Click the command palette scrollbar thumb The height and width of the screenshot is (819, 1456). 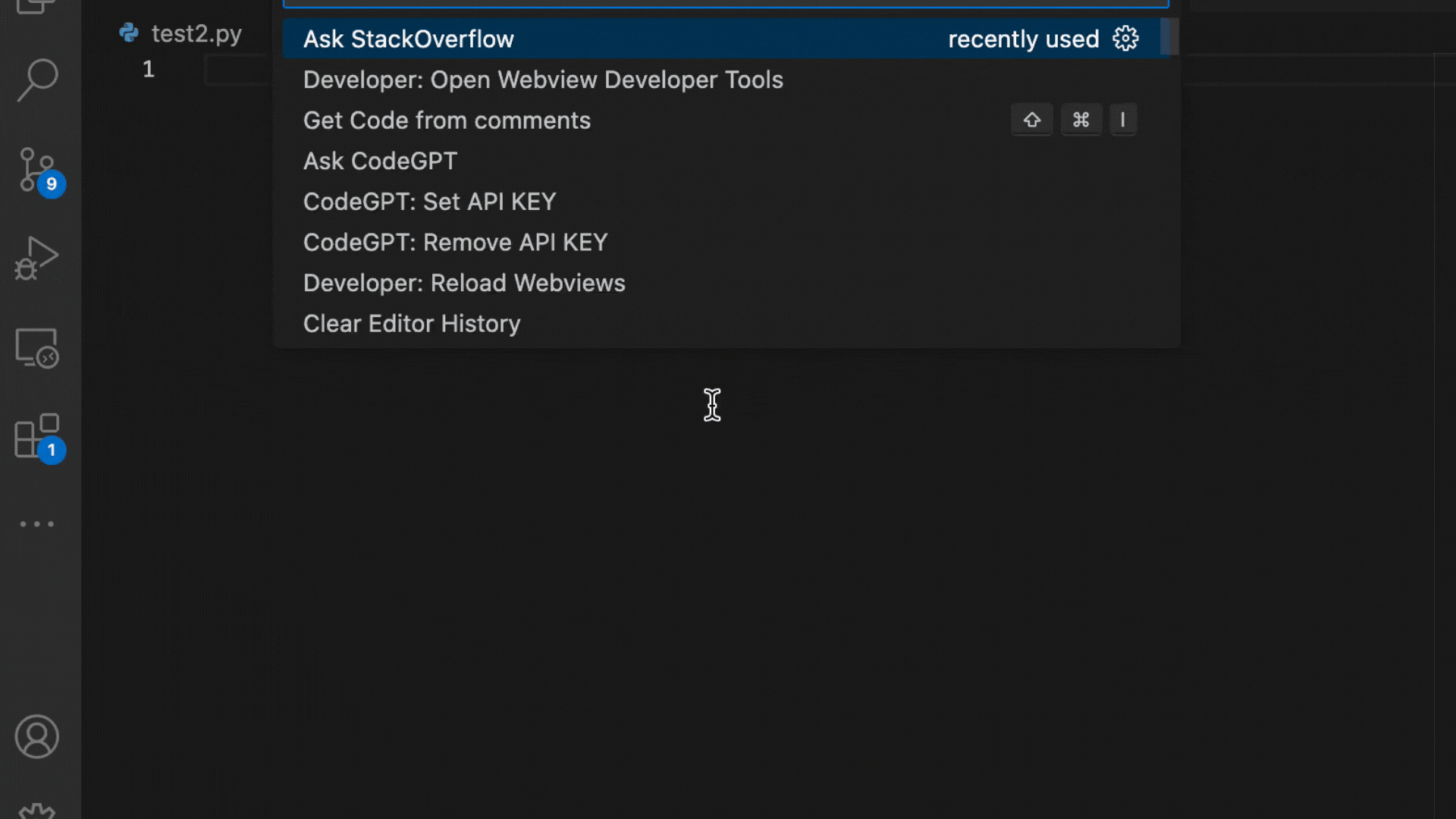point(1169,36)
